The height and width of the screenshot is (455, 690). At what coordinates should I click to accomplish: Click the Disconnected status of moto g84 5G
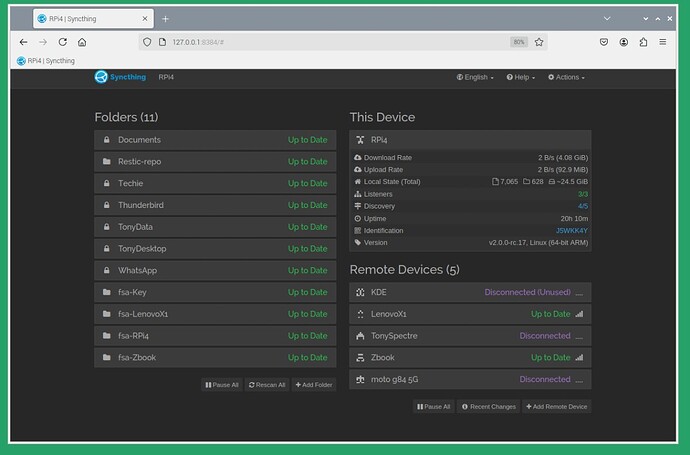[545, 379]
